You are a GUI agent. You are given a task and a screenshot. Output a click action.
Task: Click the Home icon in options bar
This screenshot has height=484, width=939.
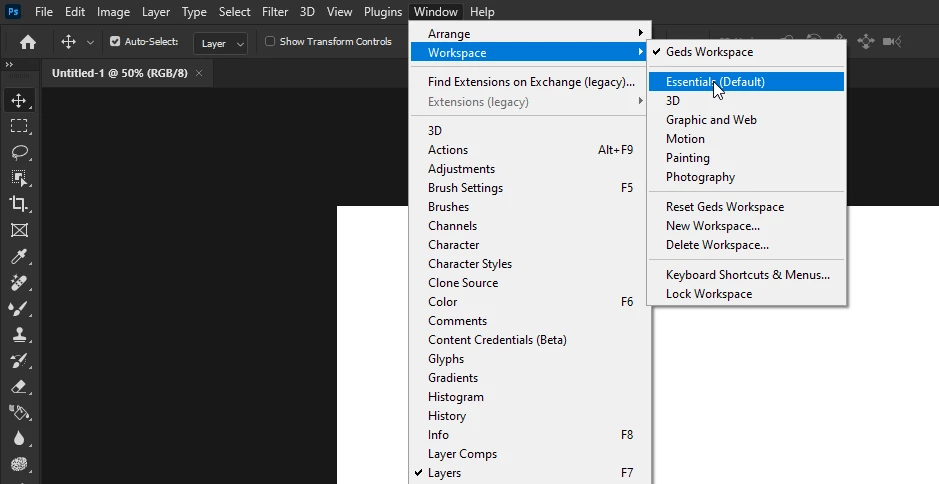point(28,42)
